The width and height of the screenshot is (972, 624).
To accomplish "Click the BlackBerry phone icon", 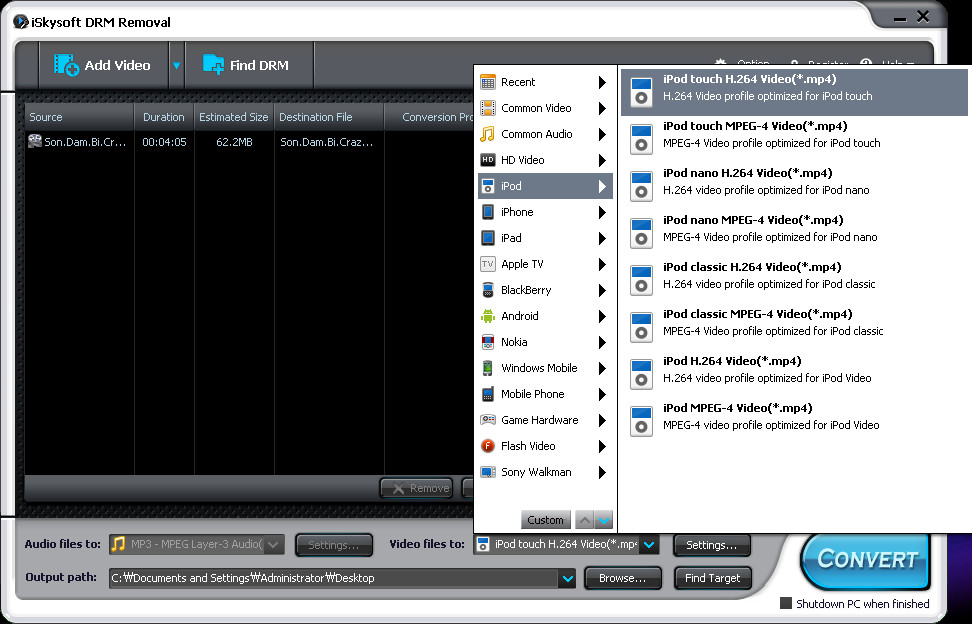I will coord(488,290).
